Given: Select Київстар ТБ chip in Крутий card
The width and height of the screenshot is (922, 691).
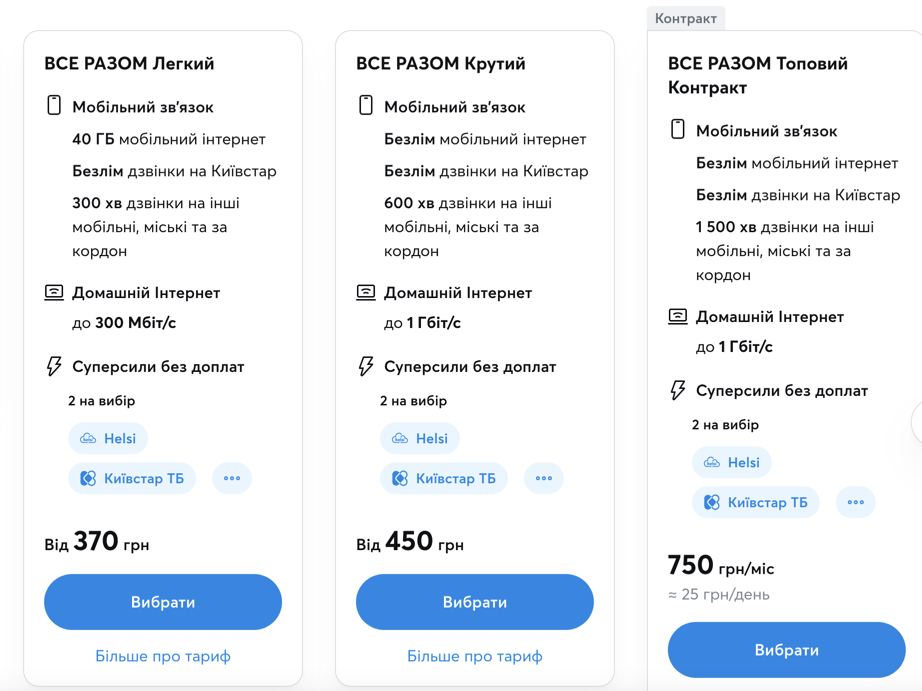Looking at the screenshot, I should click(444, 478).
